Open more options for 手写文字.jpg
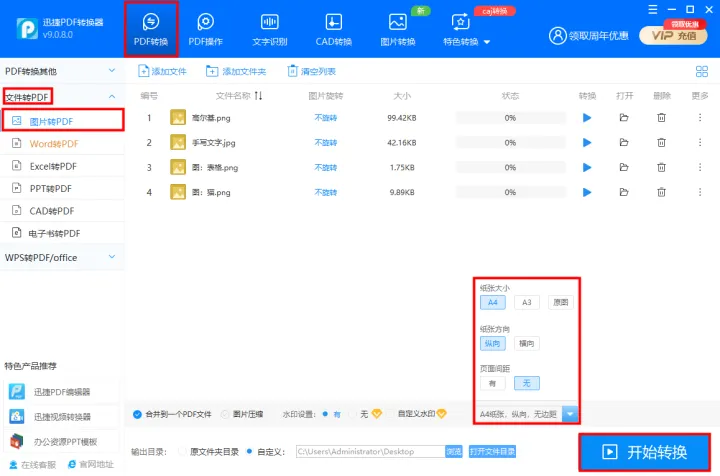The width and height of the screenshot is (720, 476). (x=700, y=142)
